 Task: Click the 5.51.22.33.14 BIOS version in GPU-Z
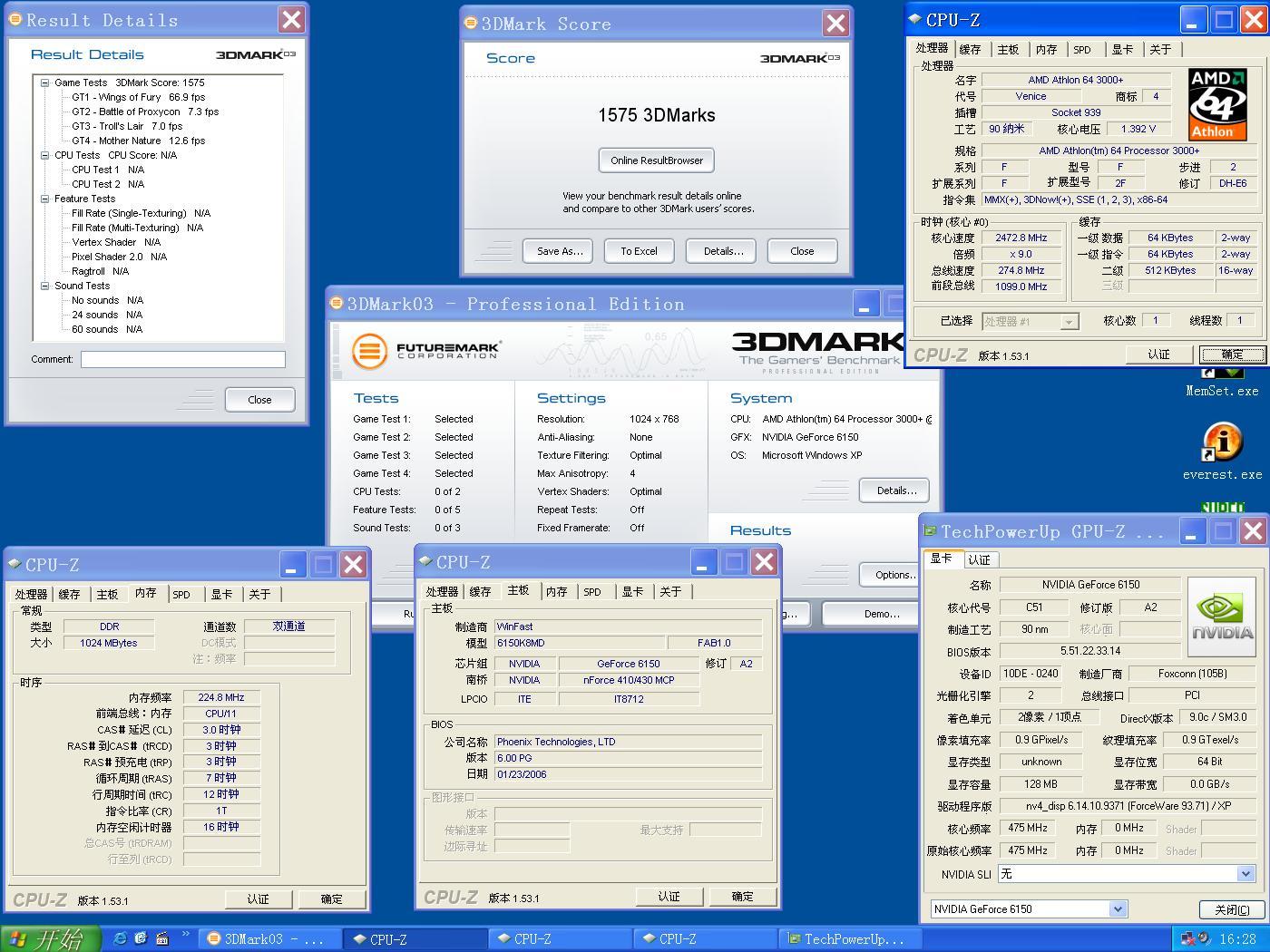[1089, 651]
